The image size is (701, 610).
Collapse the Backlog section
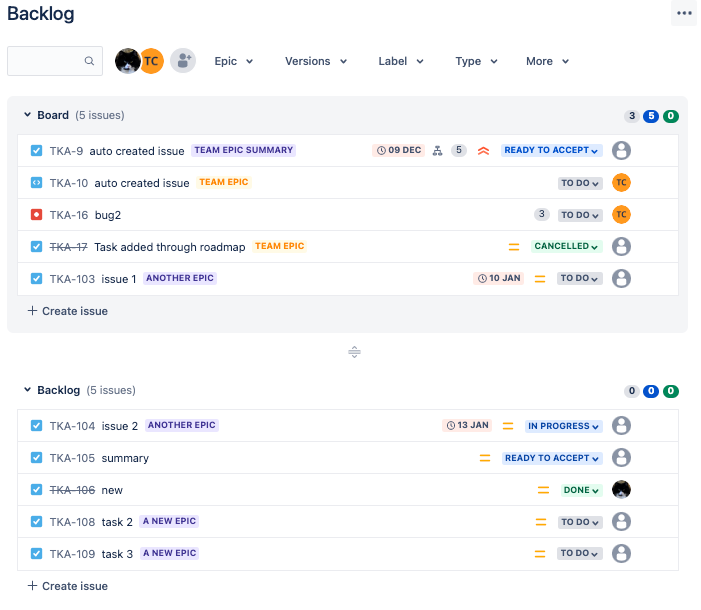27,390
